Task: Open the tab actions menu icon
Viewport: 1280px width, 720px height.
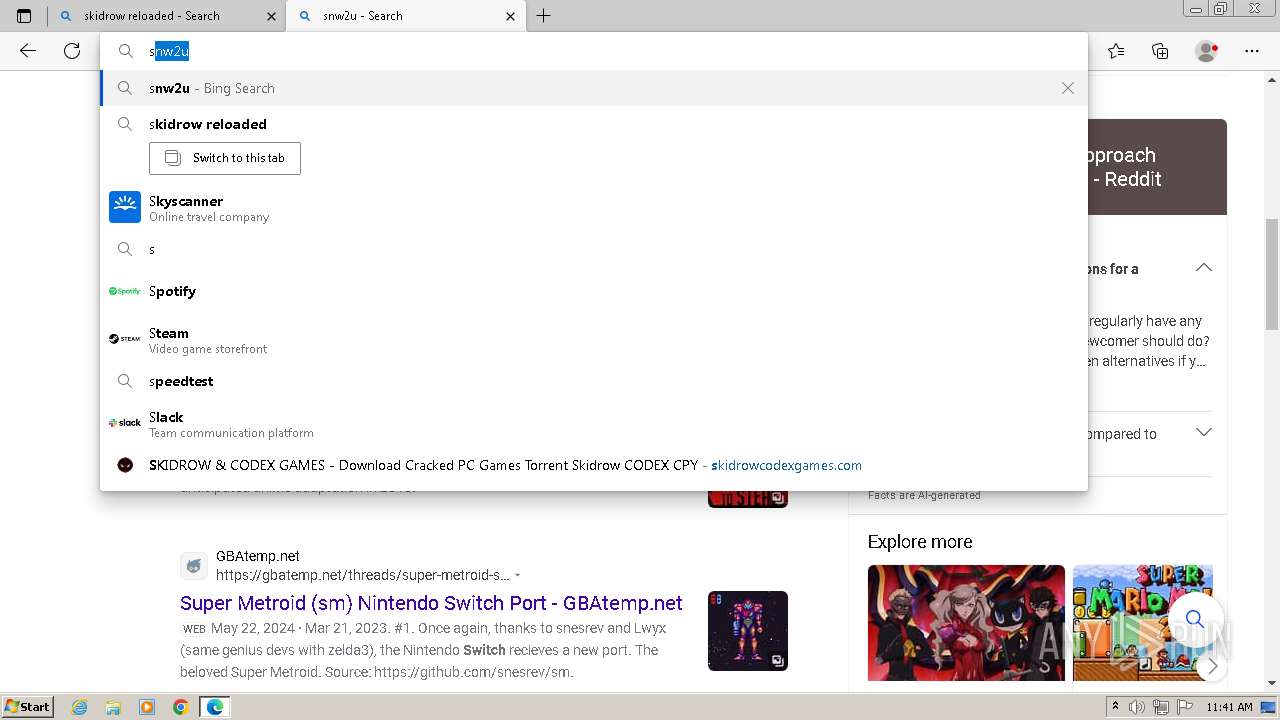Action: coord(24,16)
